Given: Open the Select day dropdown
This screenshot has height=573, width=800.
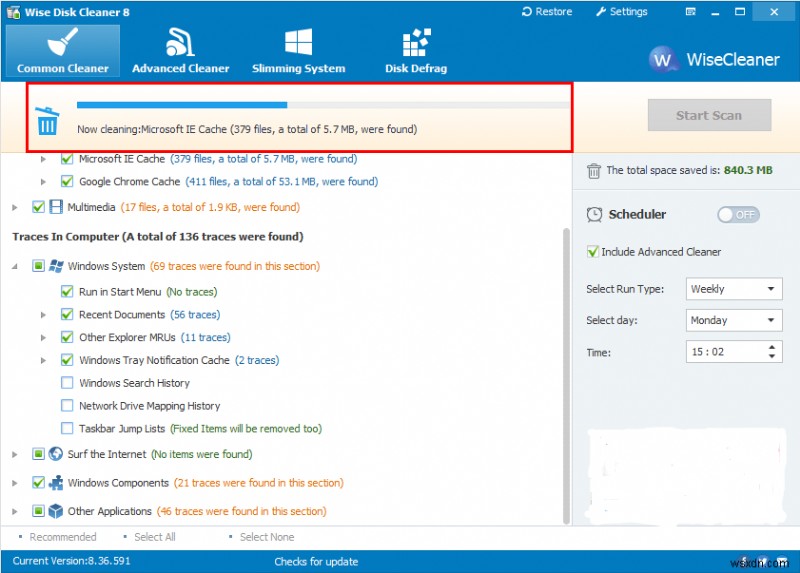Looking at the screenshot, I should tap(734, 320).
